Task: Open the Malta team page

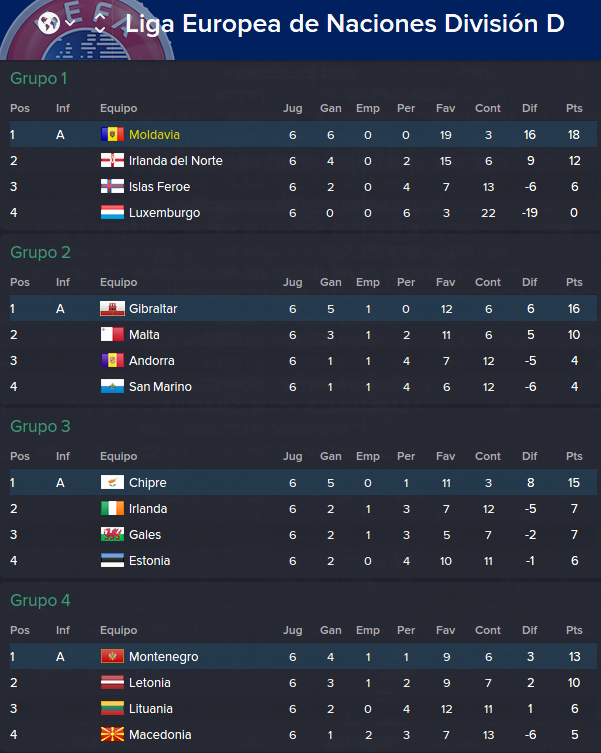Action: [144, 335]
